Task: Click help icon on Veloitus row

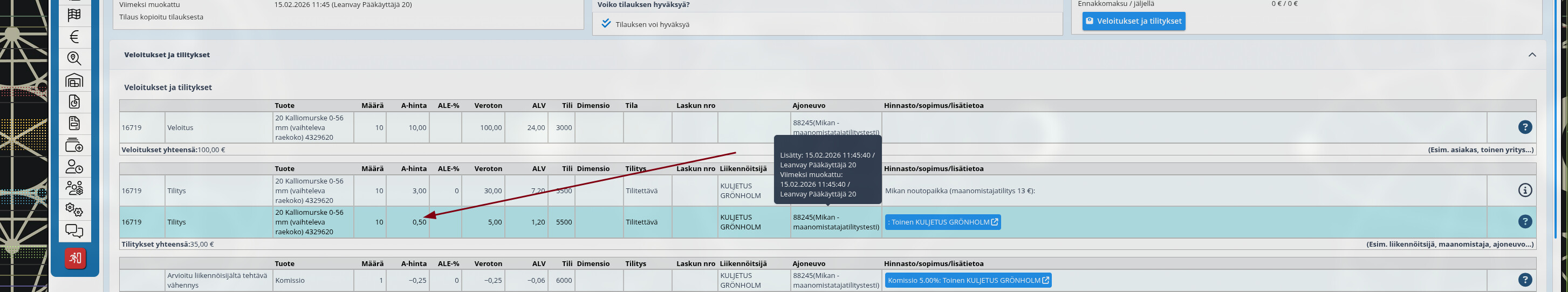Action: pos(1524,127)
